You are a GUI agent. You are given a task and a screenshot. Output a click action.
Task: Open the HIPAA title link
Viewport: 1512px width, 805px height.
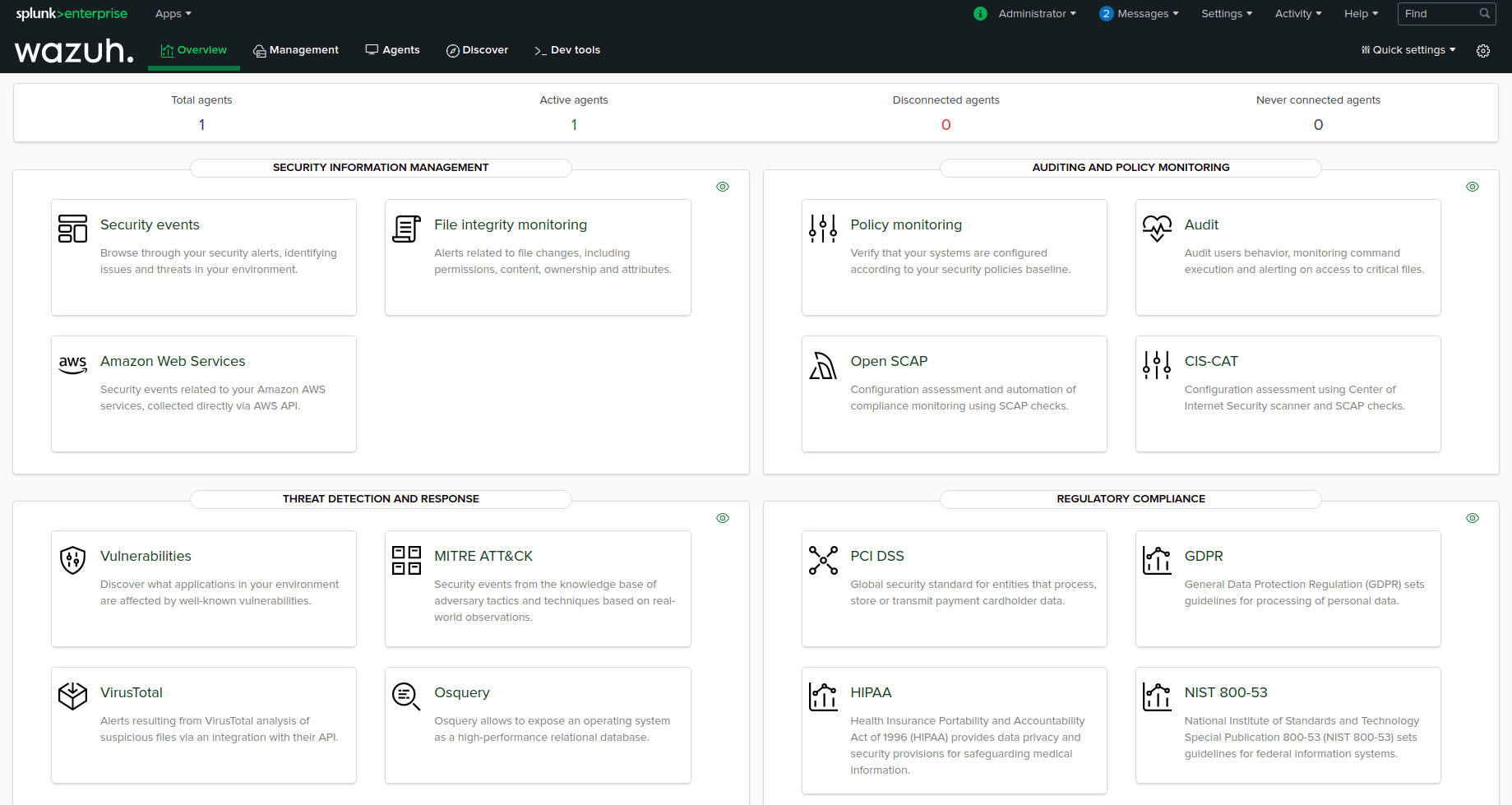coord(871,692)
